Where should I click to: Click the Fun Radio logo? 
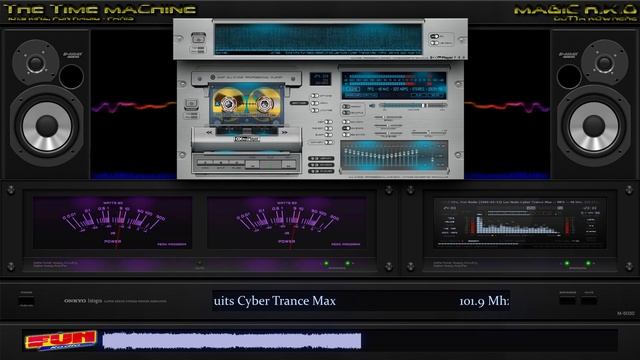click(x=61, y=340)
